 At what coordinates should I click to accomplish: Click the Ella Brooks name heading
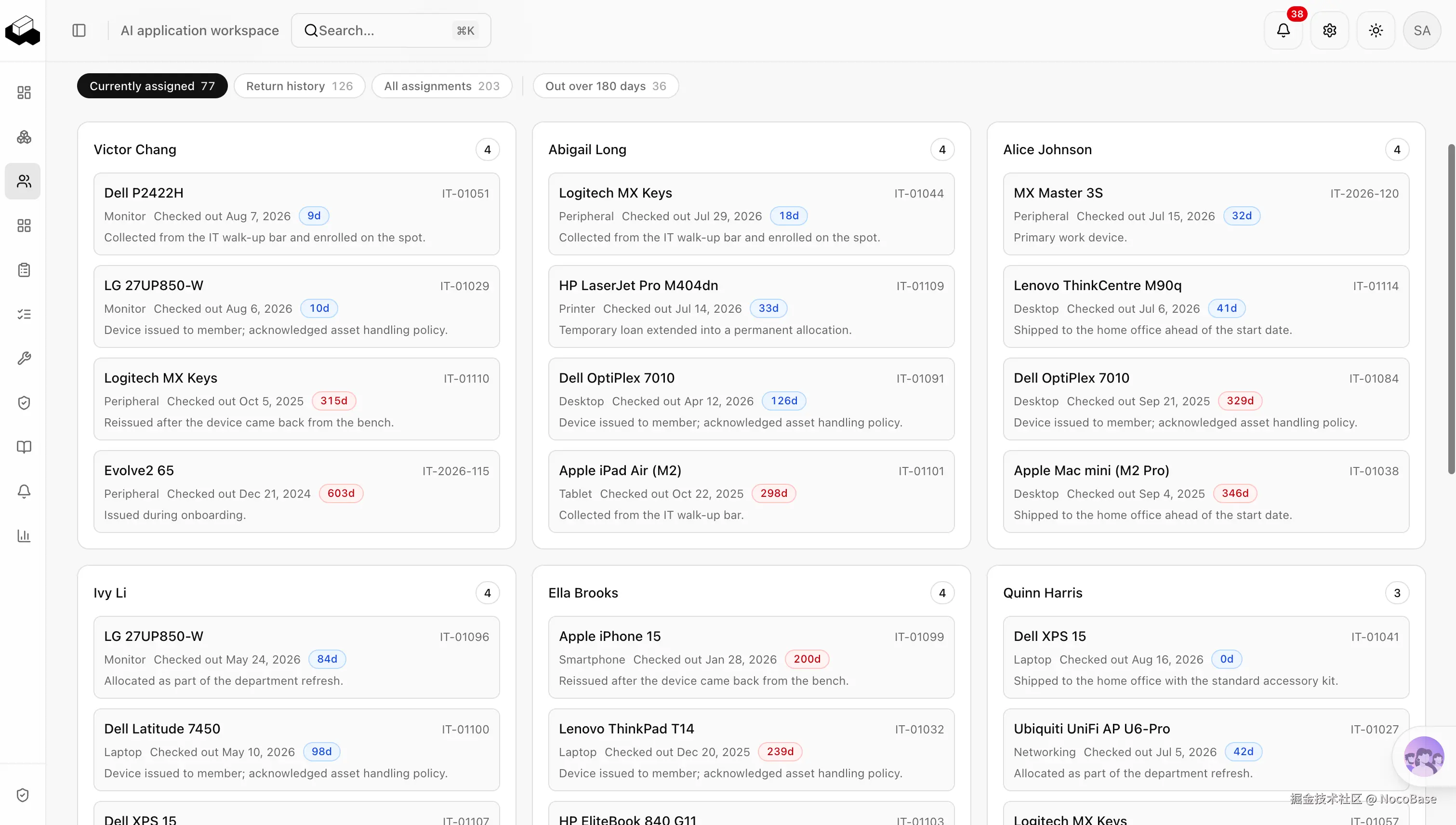pos(583,593)
